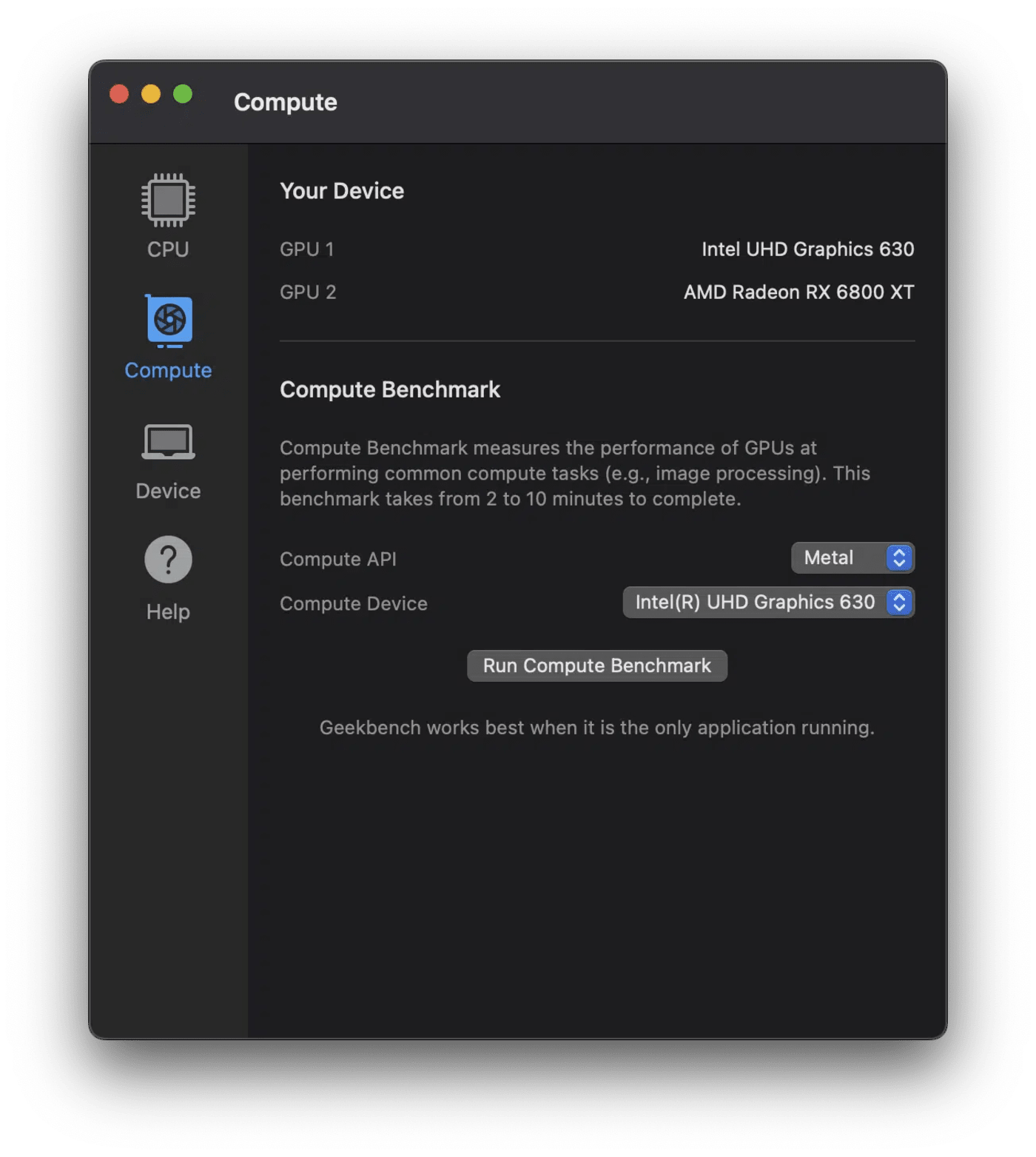This screenshot has height=1157, width=1036.
Task: Open the Help question mark icon
Action: click(168, 560)
